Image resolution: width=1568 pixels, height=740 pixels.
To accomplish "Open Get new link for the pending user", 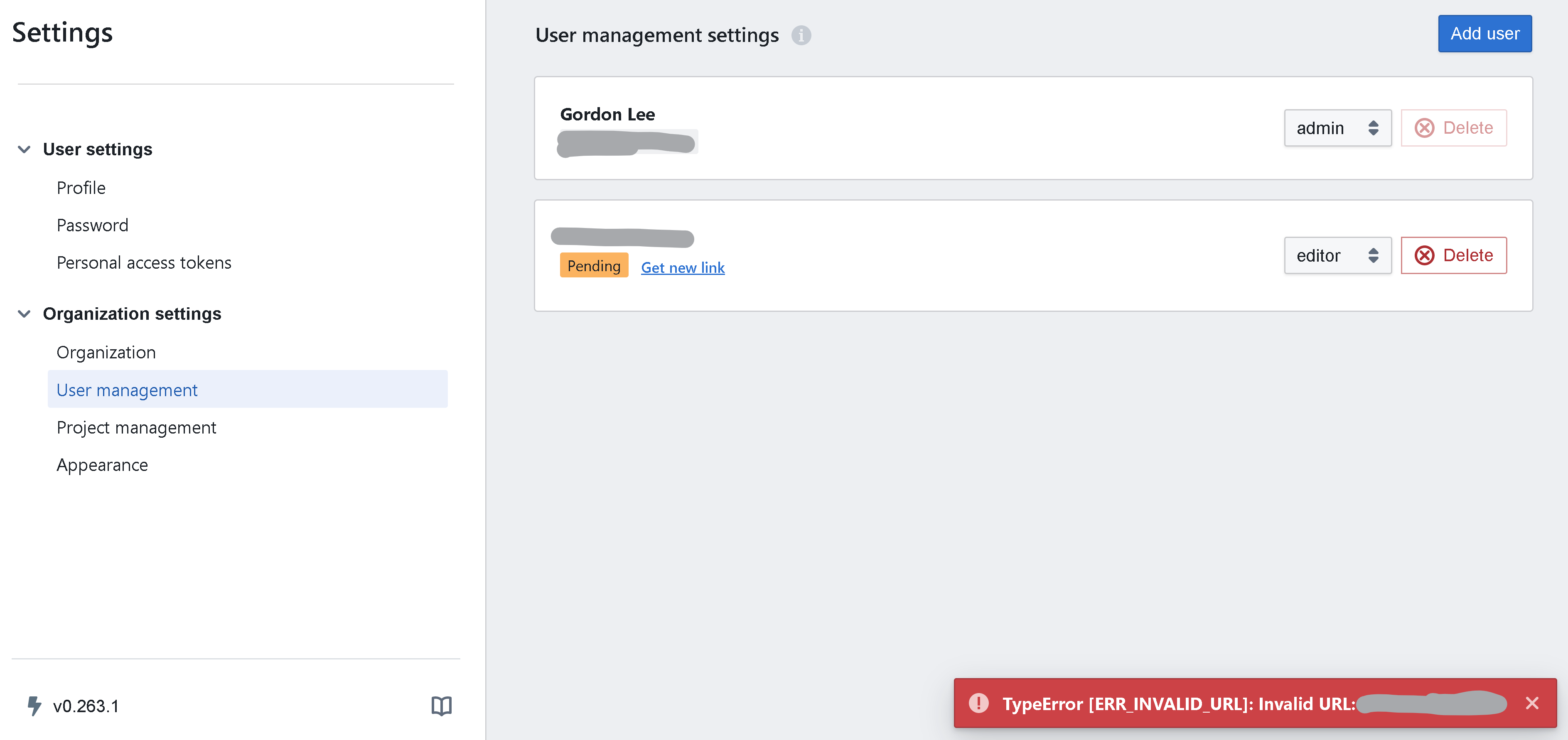I will 682,267.
